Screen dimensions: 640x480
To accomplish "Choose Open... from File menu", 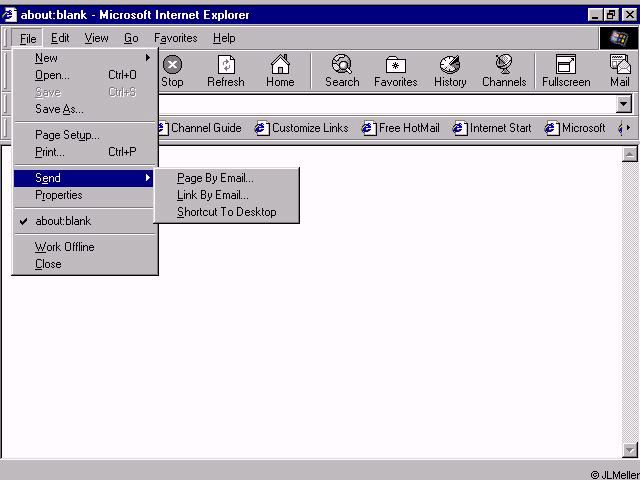I will pyautogui.click(x=84, y=75).
